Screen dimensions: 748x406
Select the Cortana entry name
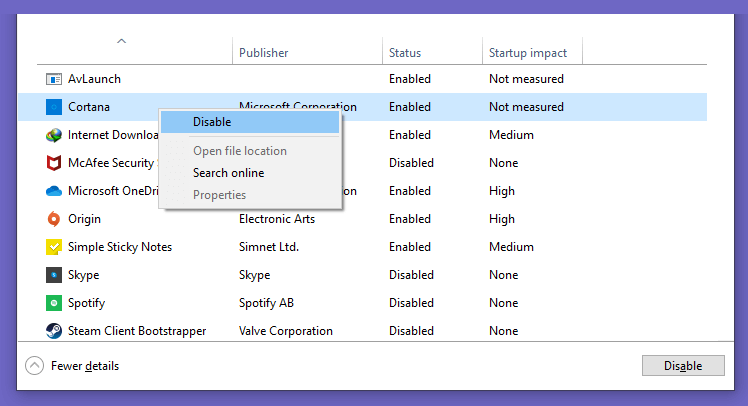click(x=89, y=107)
